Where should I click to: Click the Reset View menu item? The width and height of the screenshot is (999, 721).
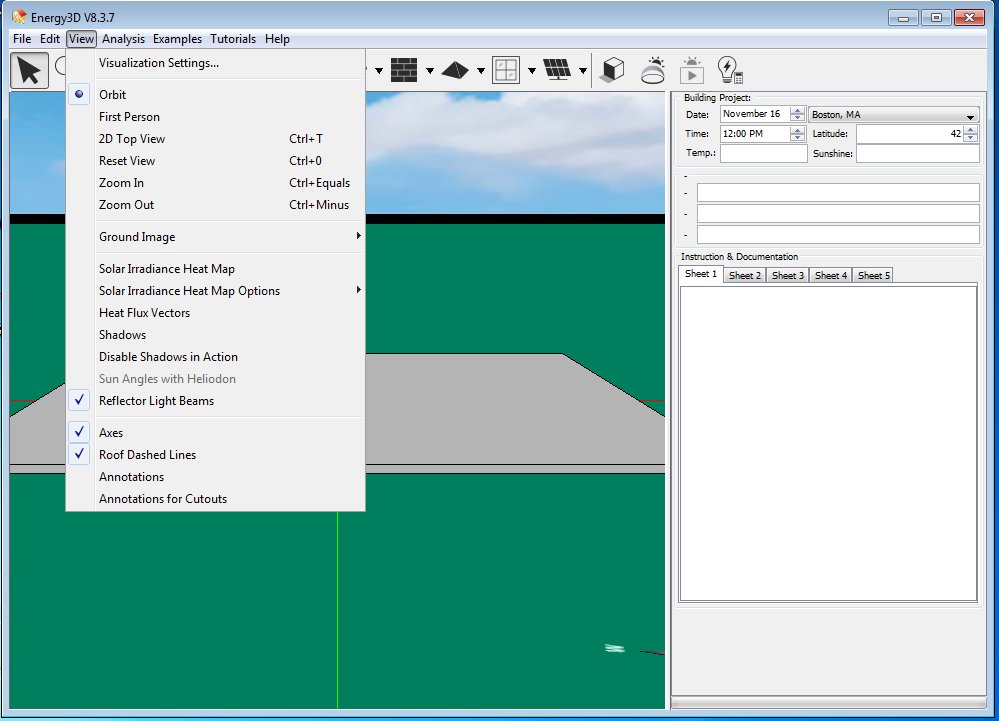(x=127, y=160)
